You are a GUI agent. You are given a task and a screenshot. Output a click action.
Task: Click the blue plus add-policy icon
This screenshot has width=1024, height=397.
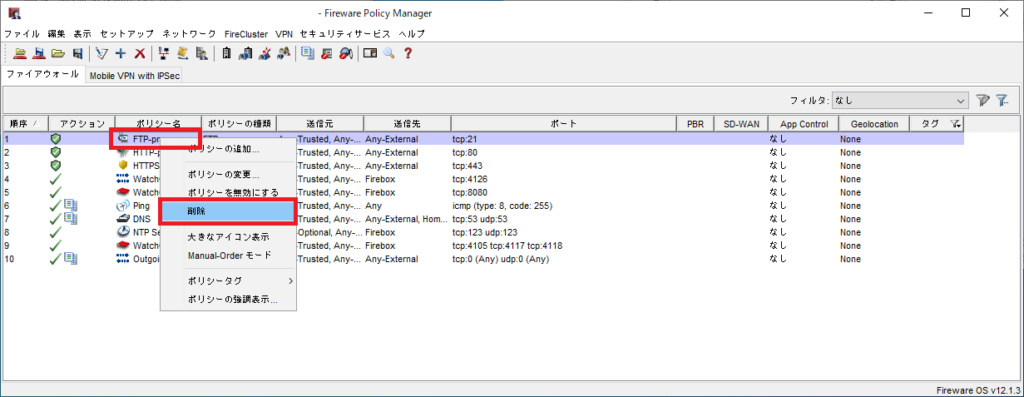(x=120, y=54)
